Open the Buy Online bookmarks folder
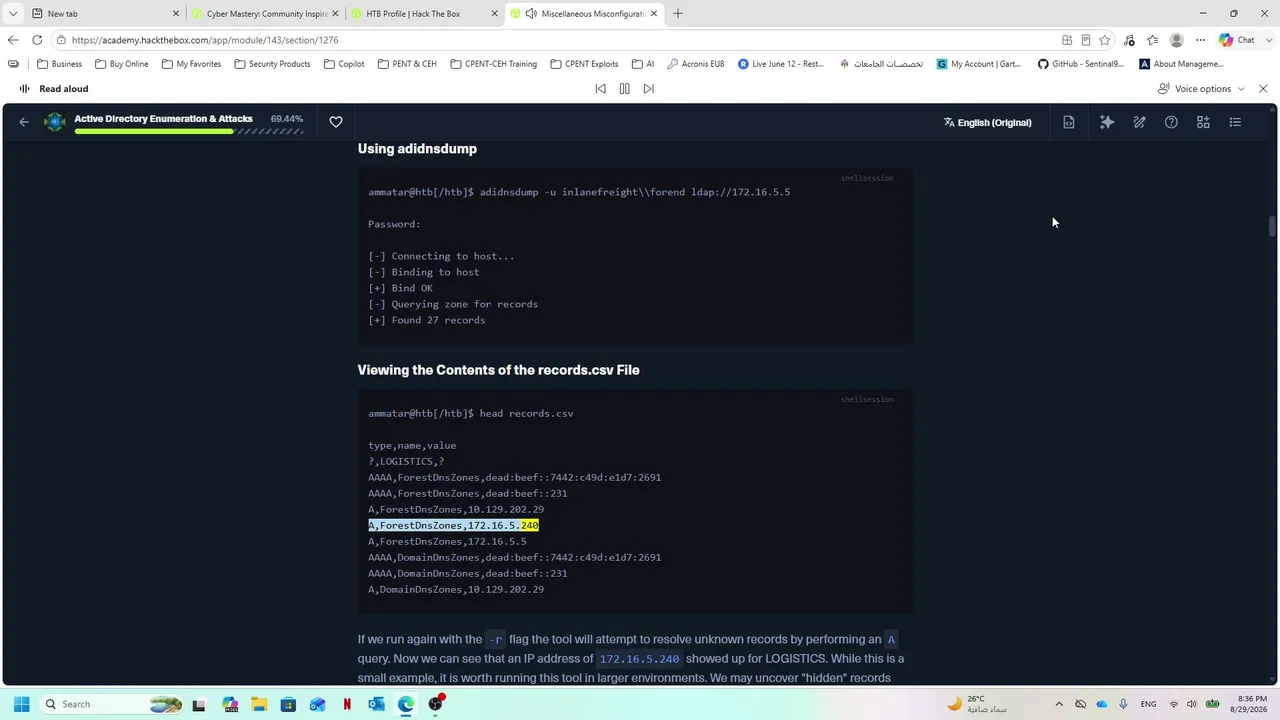 click(x=121, y=64)
